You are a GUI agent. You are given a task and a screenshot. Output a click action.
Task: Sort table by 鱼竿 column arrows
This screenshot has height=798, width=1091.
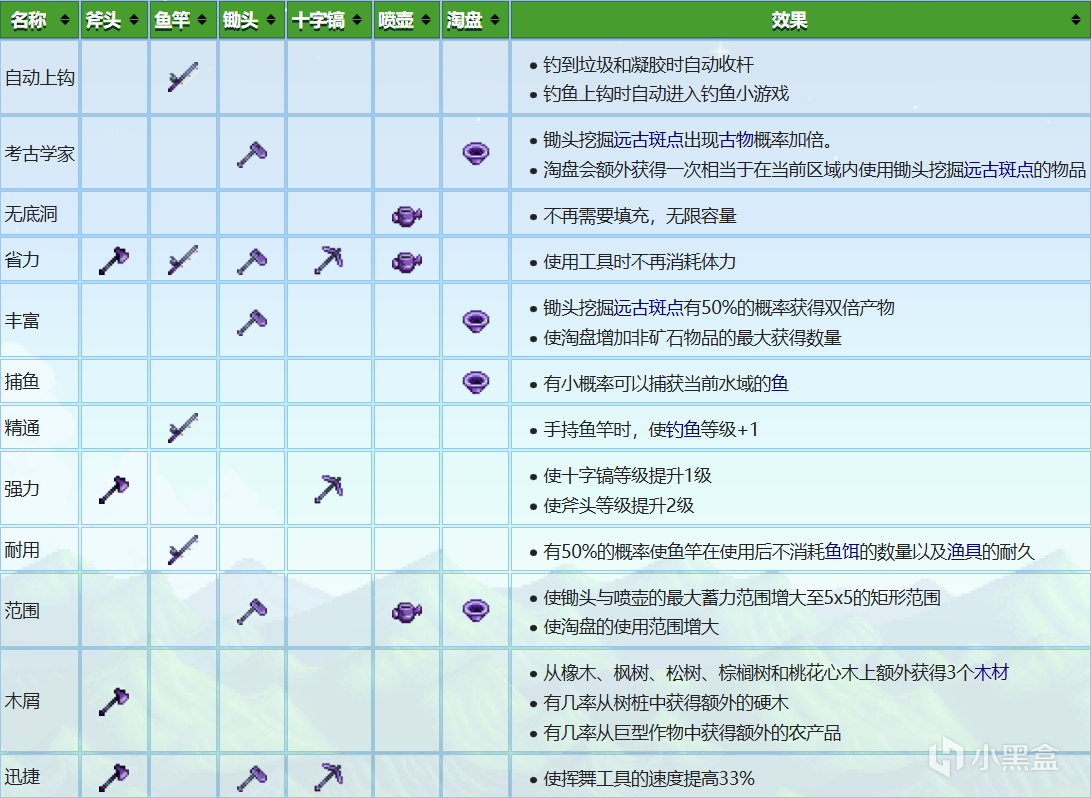click(x=202, y=20)
